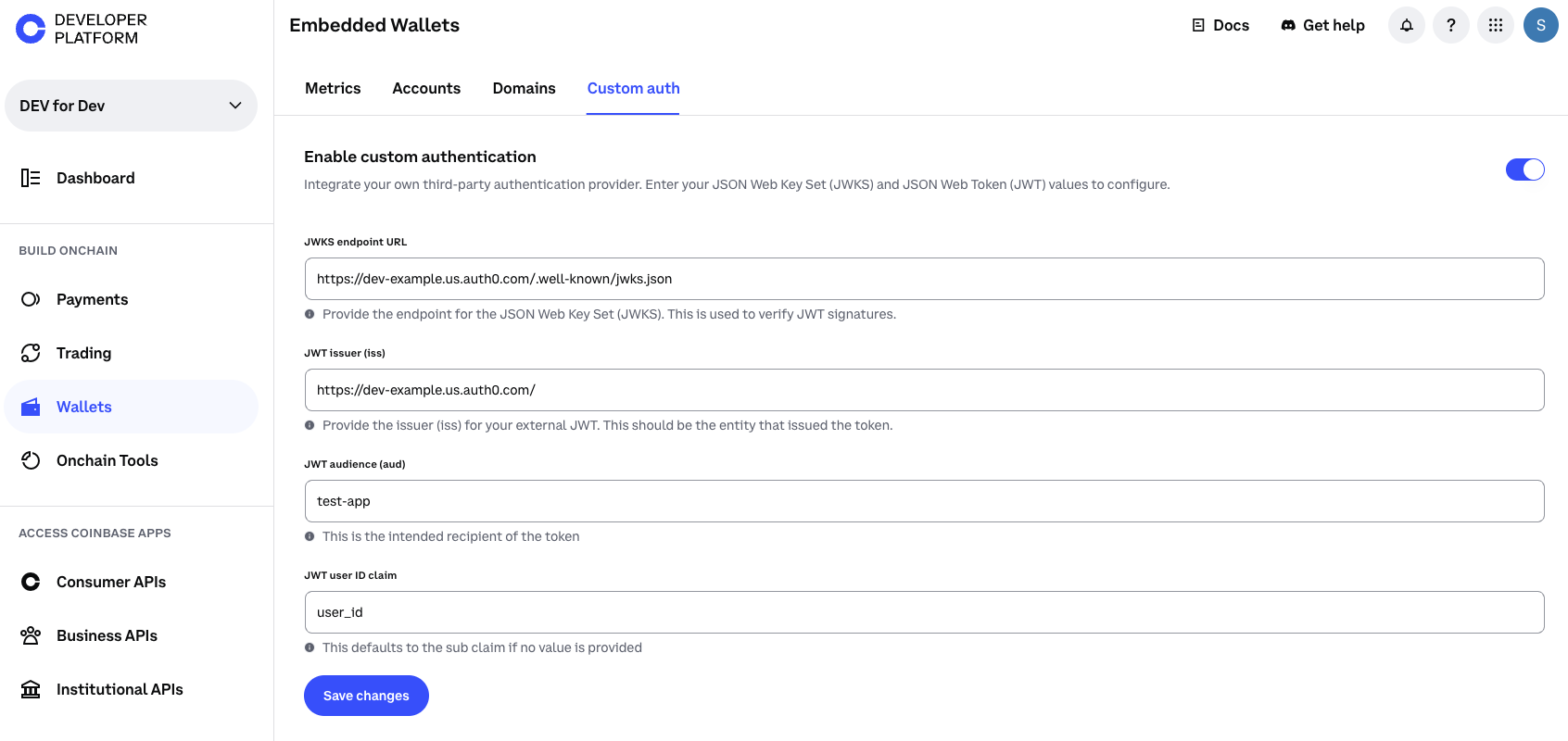Select the Payments icon in the sidebar

tap(31, 298)
